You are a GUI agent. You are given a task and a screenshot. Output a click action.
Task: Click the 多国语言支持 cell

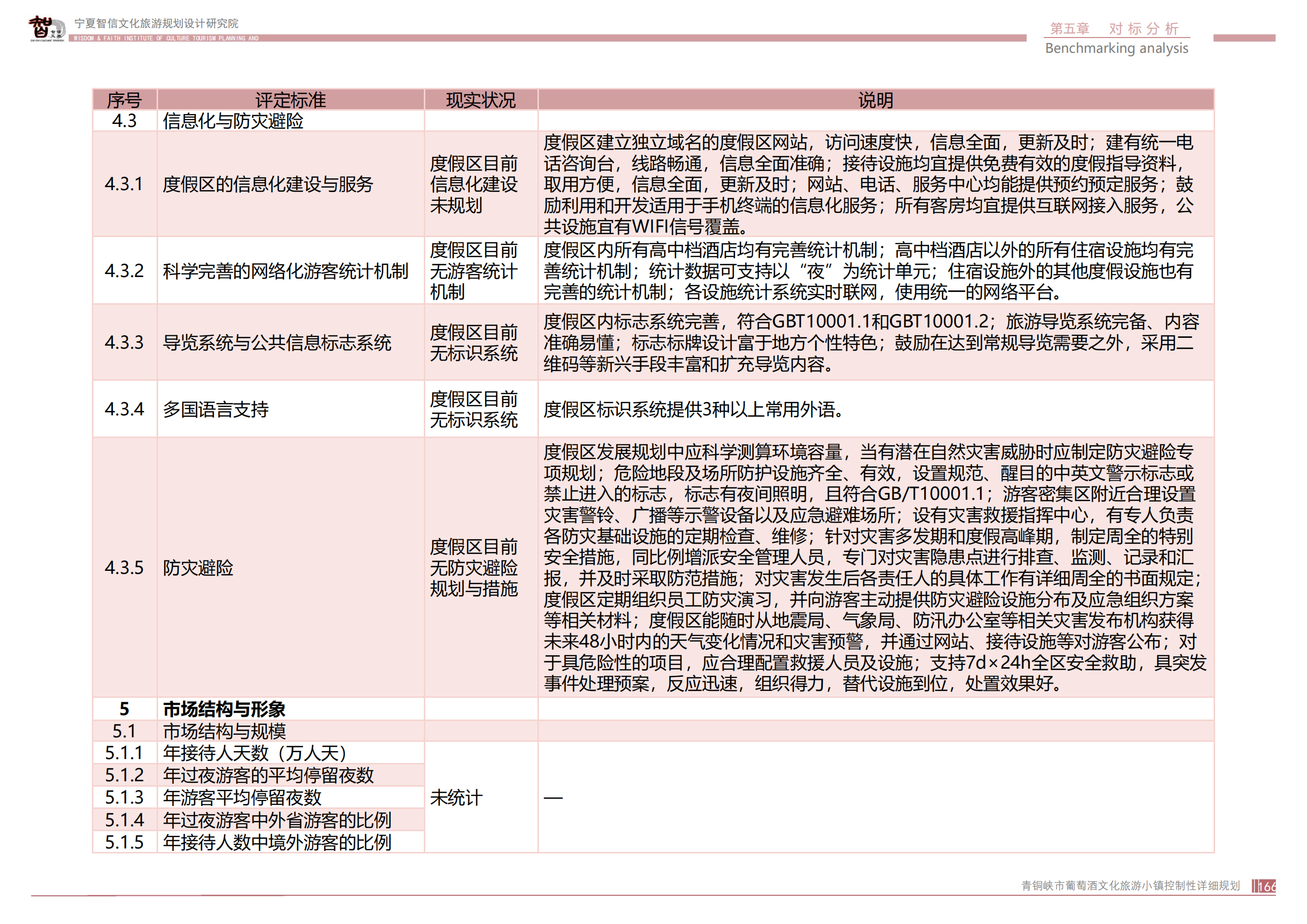(x=215, y=409)
